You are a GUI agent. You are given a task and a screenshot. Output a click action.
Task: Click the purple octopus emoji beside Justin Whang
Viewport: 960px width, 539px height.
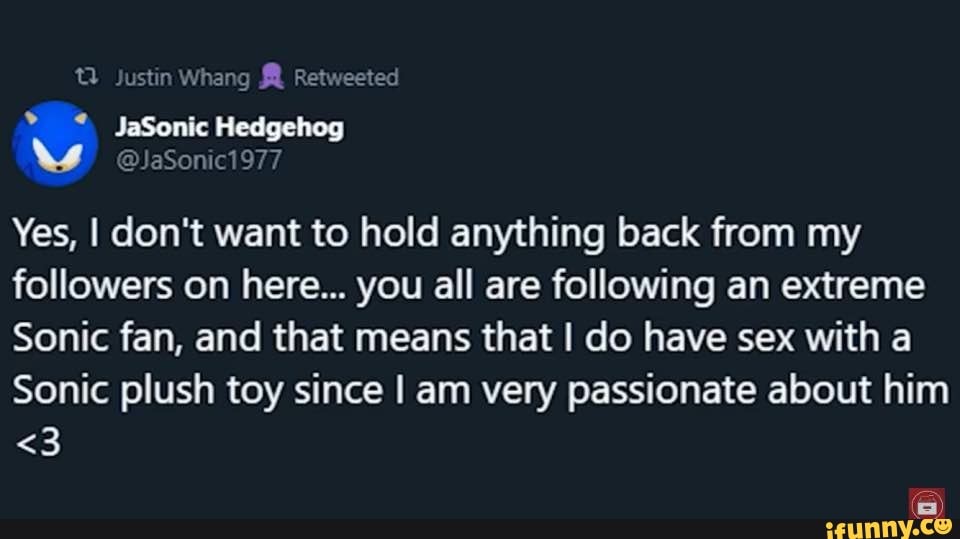(x=271, y=78)
